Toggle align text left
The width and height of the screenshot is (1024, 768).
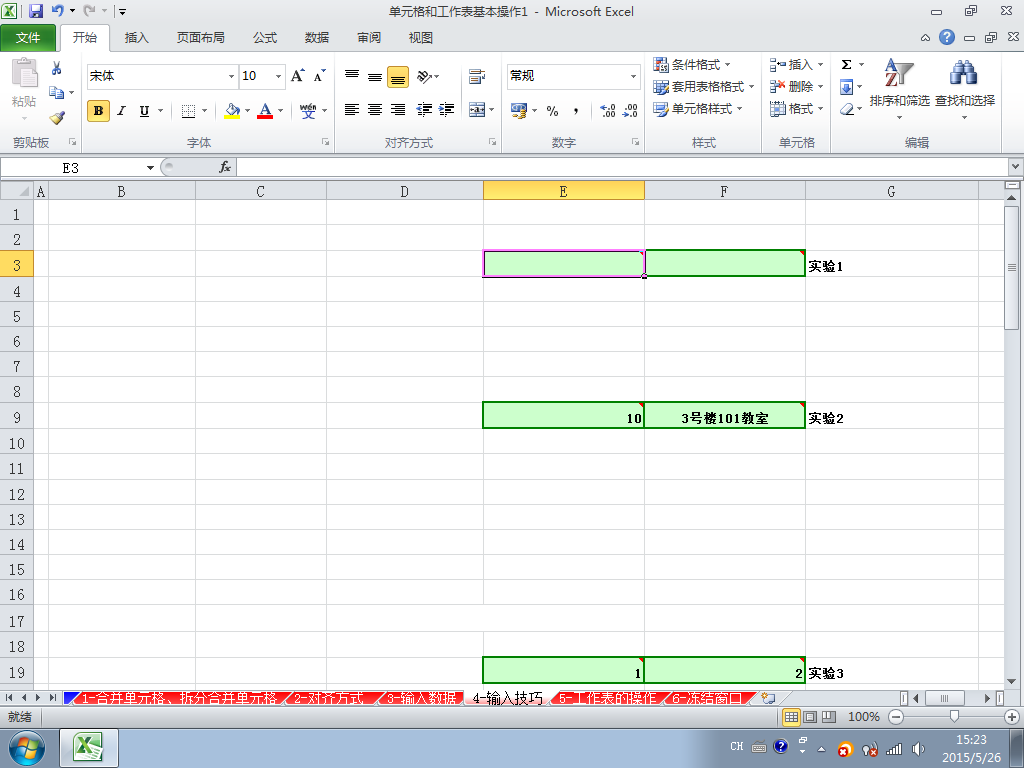(352, 110)
